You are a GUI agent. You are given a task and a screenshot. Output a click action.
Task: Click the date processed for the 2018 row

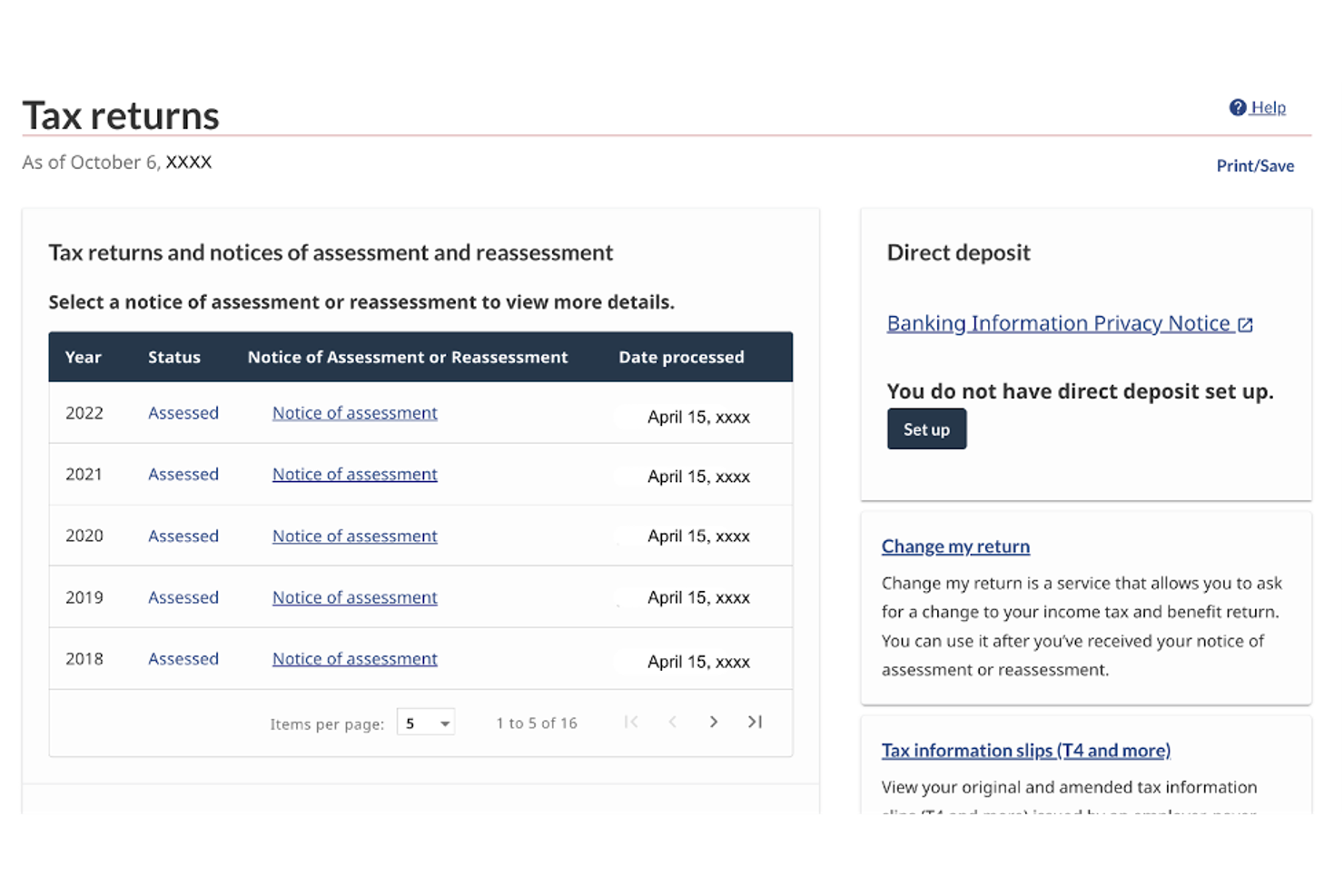click(x=698, y=662)
